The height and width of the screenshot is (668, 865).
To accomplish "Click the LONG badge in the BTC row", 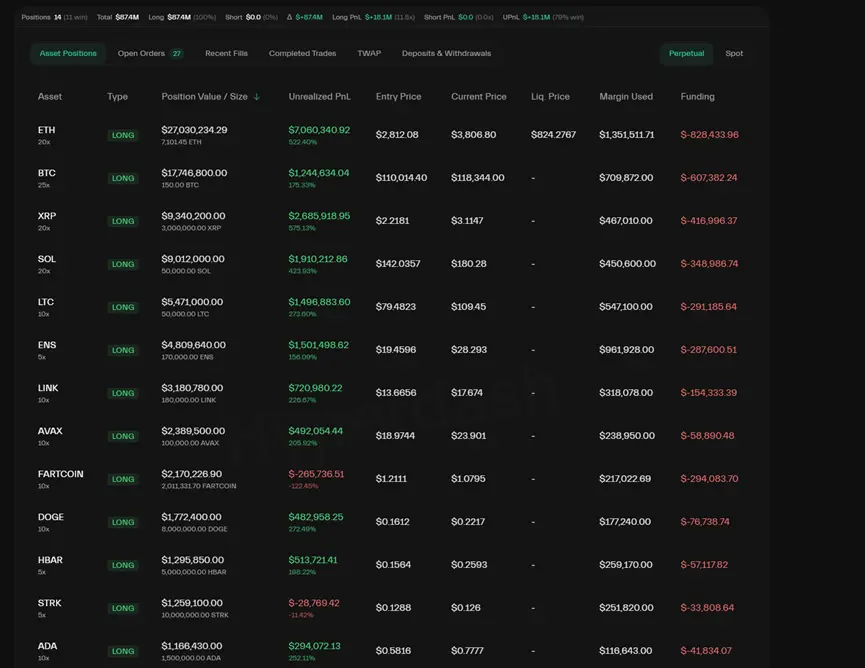I will pyautogui.click(x=123, y=178).
